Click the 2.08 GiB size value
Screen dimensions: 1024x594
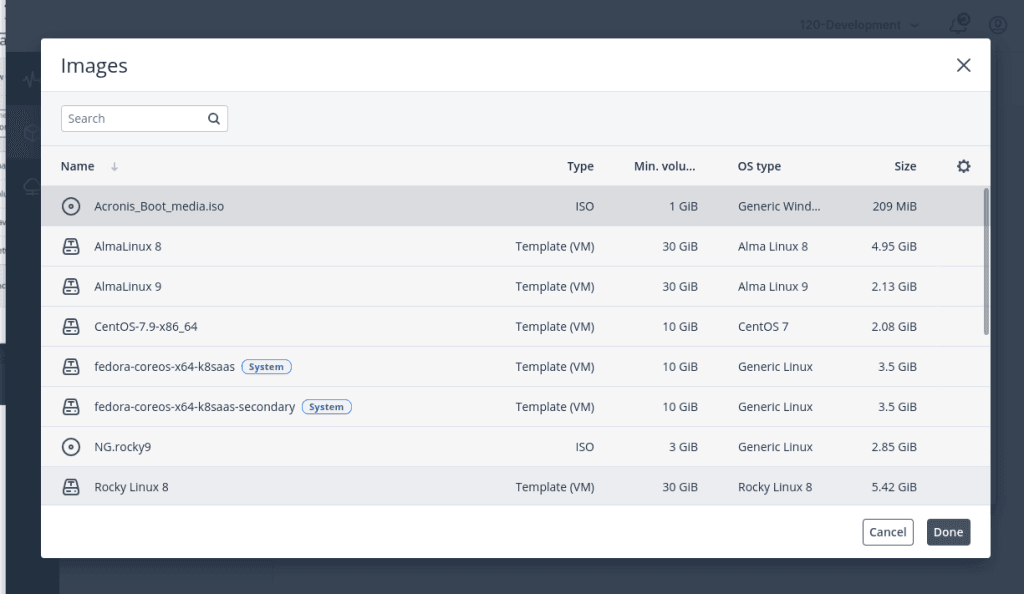[893, 326]
